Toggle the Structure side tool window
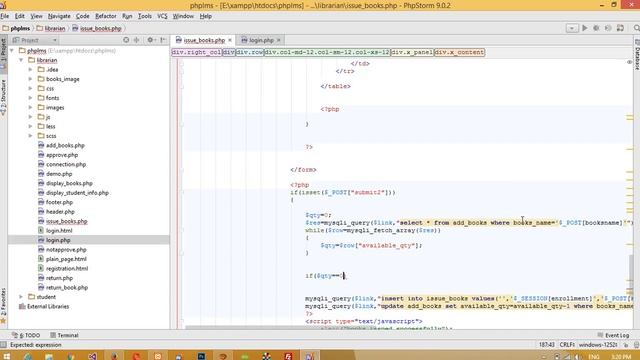The image size is (640, 360). pyautogui.click(x=3, y=97)
